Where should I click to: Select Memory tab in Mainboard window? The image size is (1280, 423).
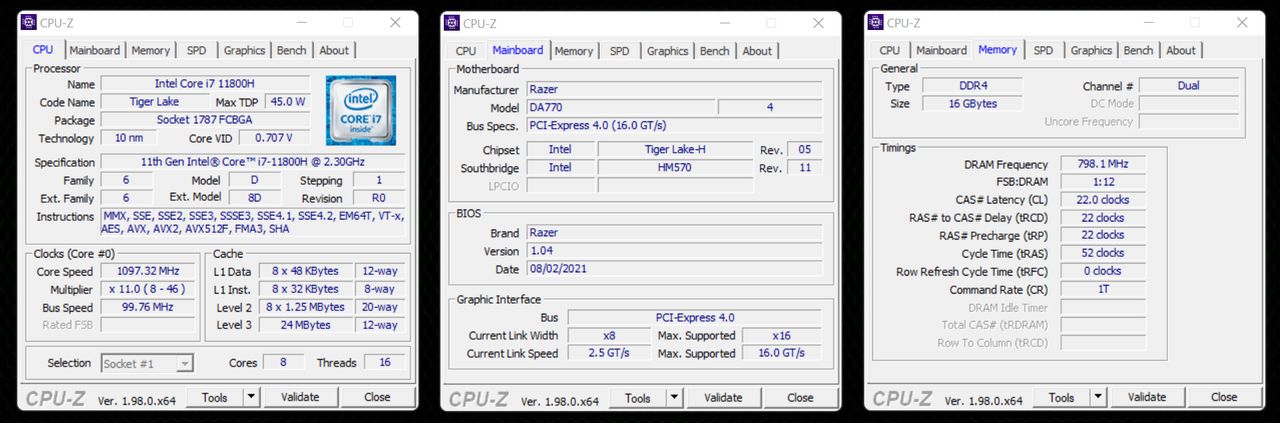coord(574,51)
